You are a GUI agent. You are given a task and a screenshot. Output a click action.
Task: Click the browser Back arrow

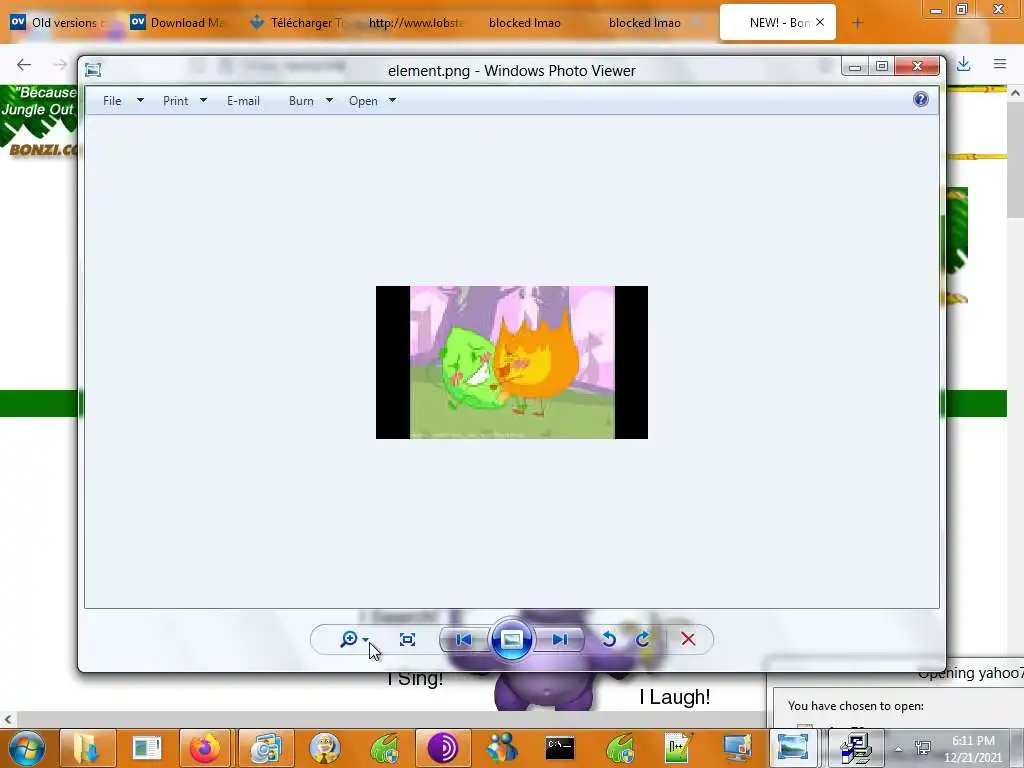(x=24, y=64)
